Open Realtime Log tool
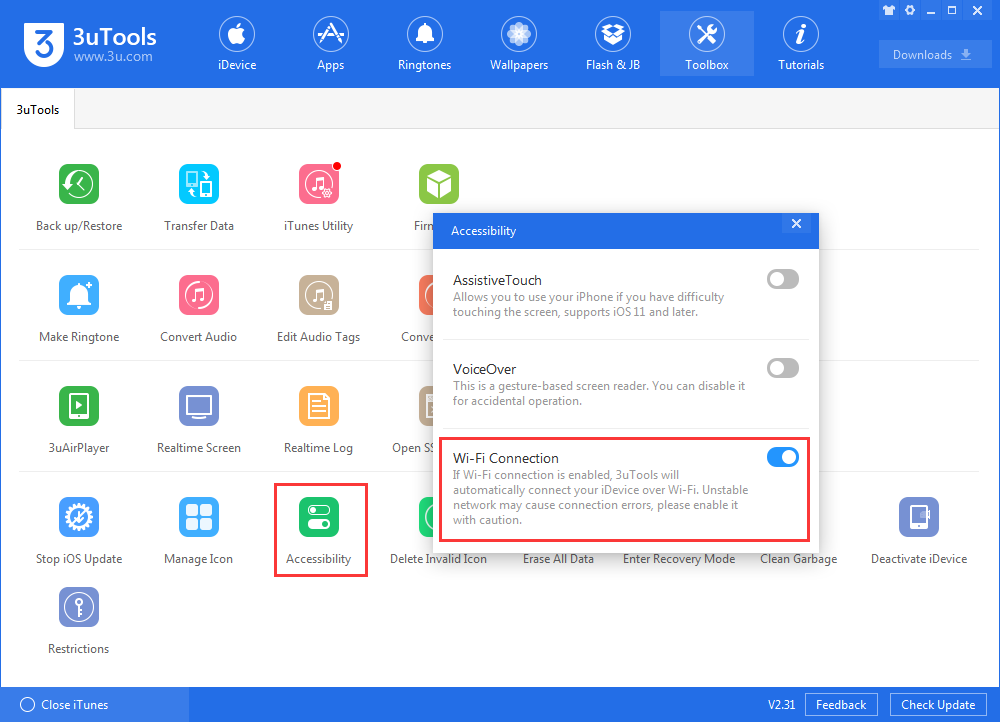Image resolution: width=1000 pixels, height=722 pixels. (319, 406)
